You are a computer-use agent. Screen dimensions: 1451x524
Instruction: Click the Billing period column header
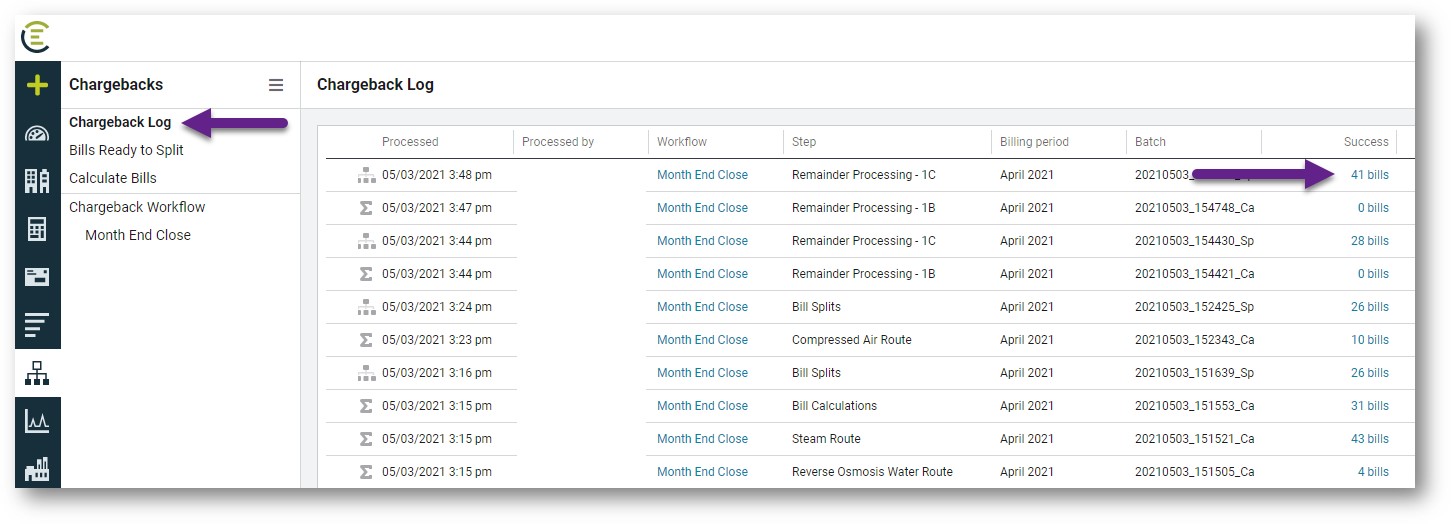[1034, 142]
